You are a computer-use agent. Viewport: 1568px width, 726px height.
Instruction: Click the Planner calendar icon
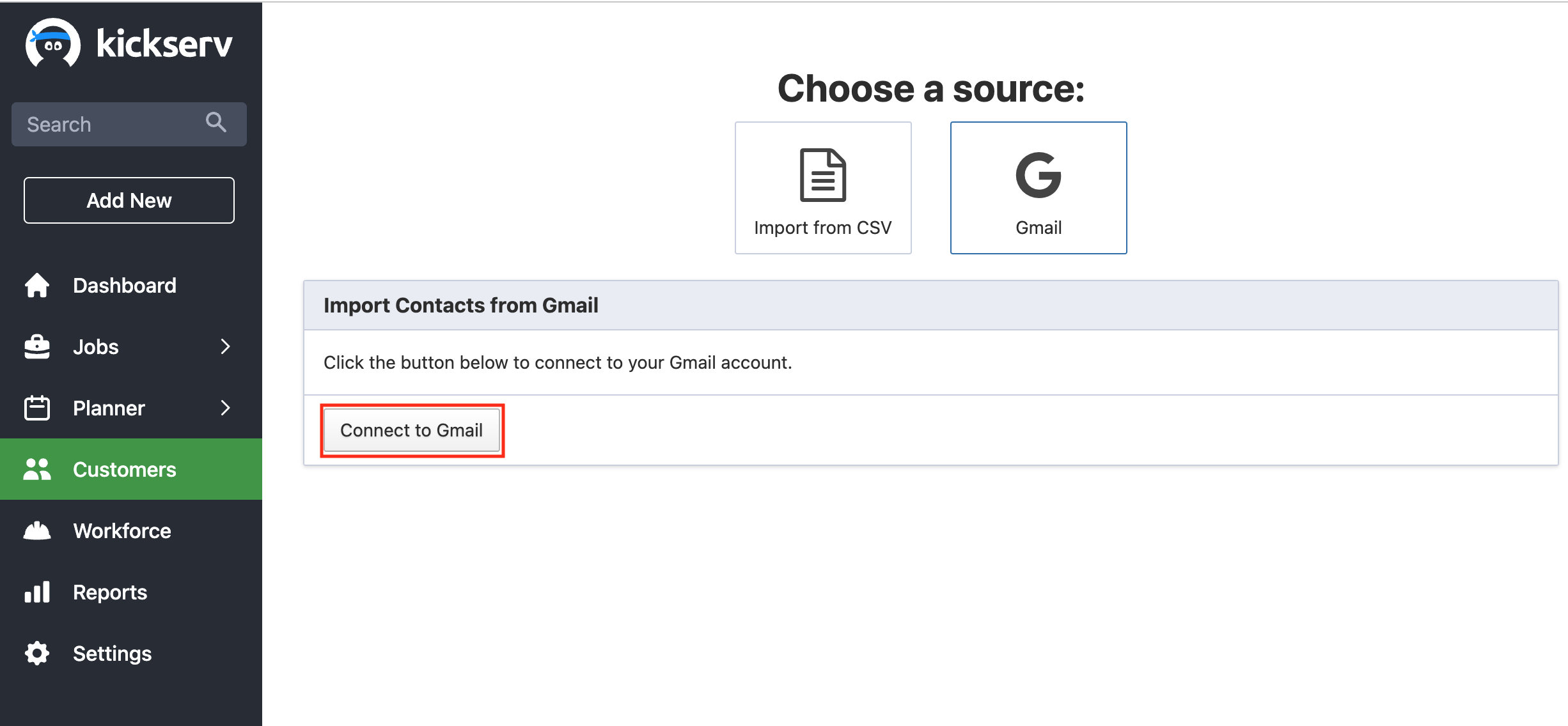point(37,408)
